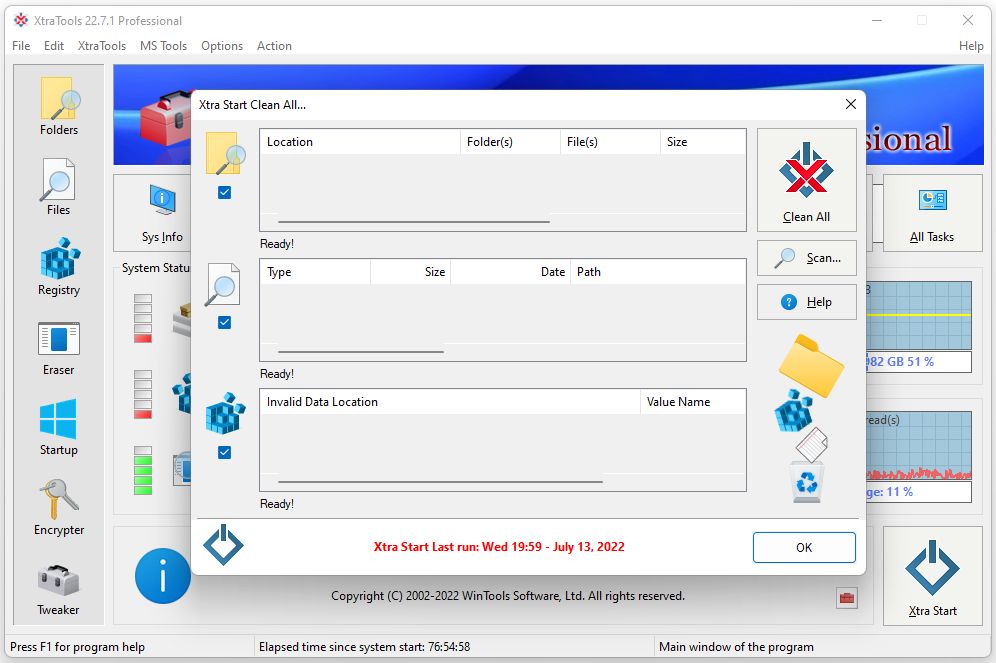Open the MS Tools menu
996x663 pixels.
point(163,46)
